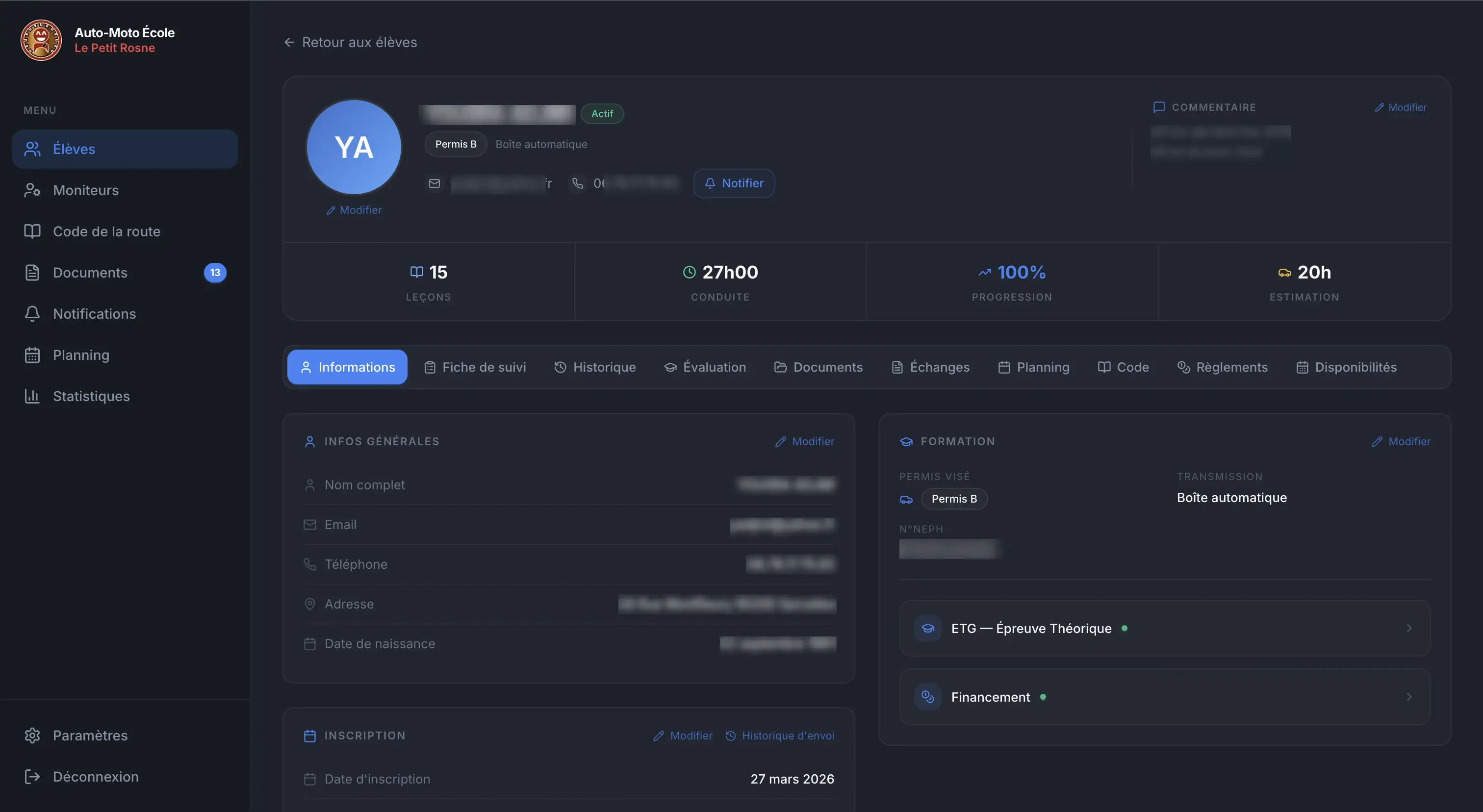Click the Déconnexion logout icon

(32, 777)
